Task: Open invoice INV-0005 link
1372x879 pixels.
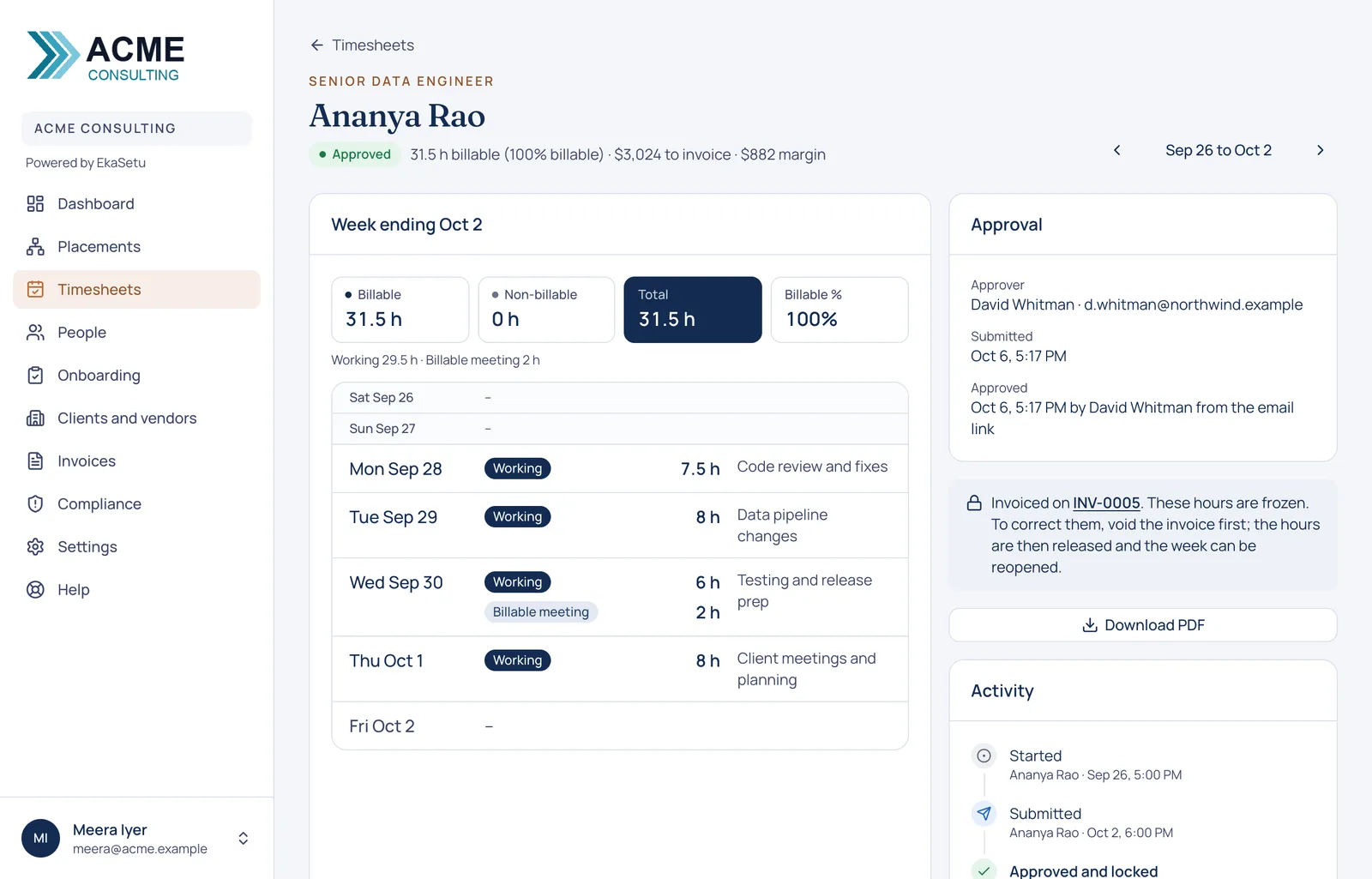Action: pyautogui.click(x=1106, y=503)
